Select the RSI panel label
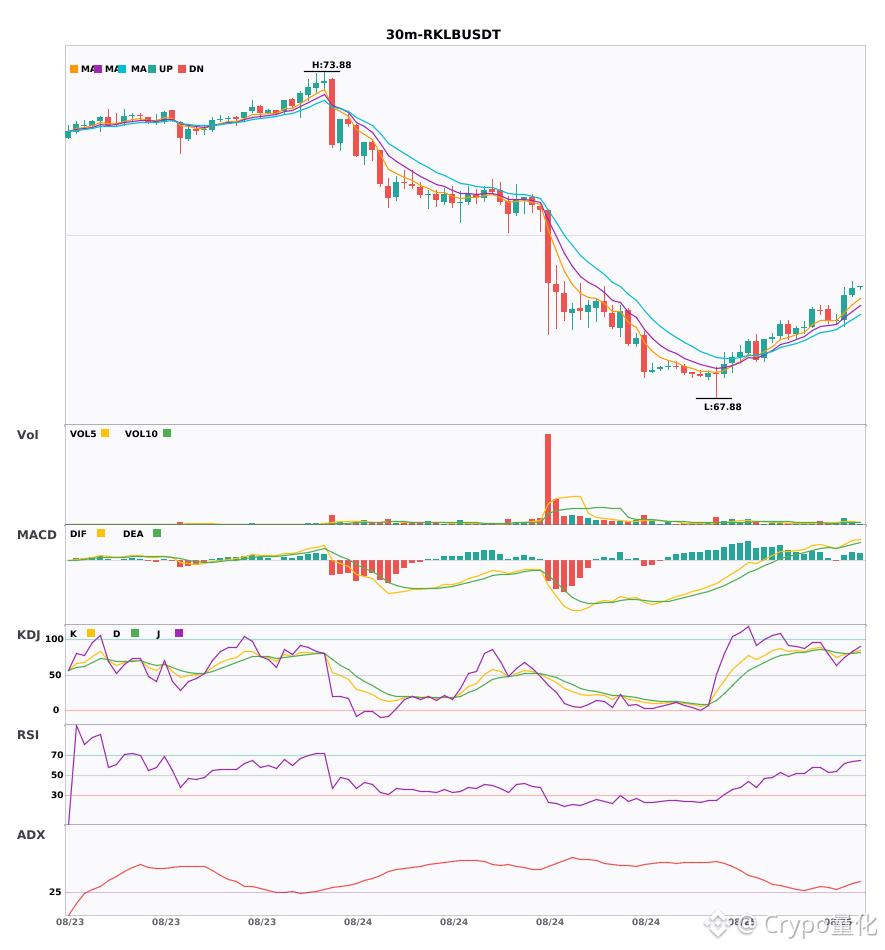 tap(28, 735)
